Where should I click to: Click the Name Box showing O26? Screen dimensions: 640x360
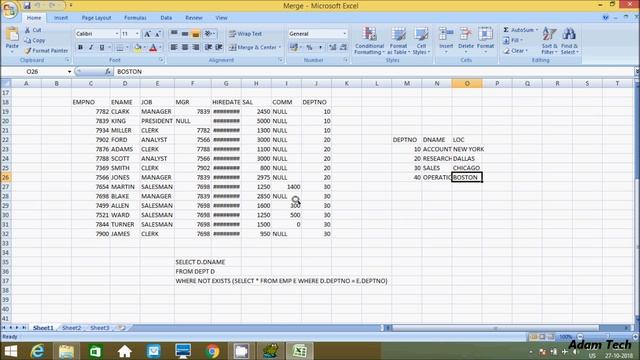point(37,71)
